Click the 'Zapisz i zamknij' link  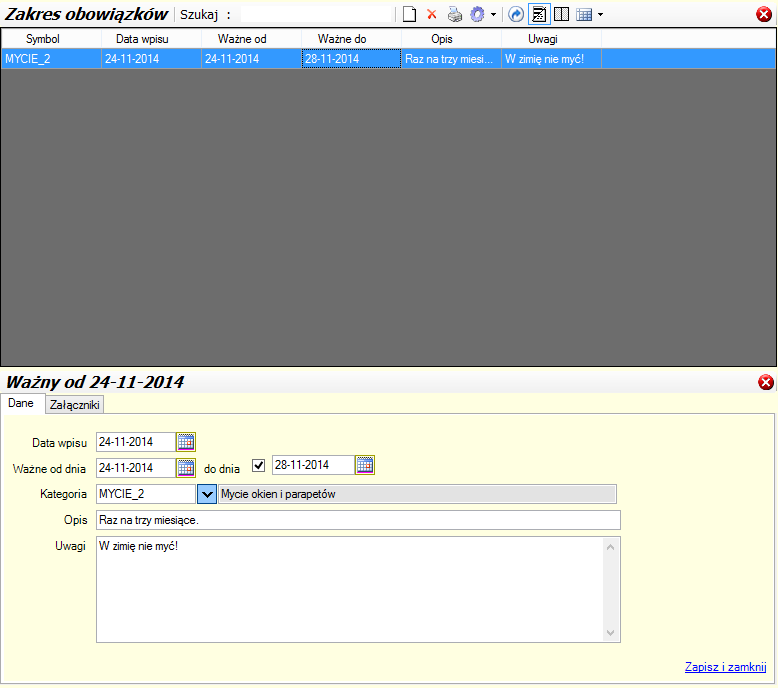(725, 667)
